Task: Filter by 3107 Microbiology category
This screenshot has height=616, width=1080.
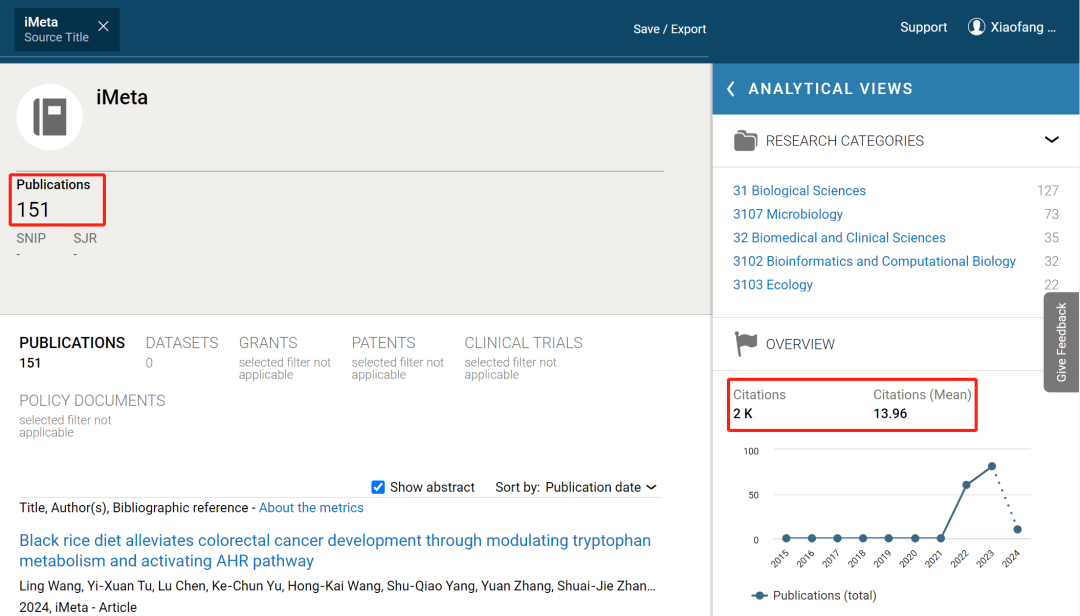Action: tap(788, 214)
